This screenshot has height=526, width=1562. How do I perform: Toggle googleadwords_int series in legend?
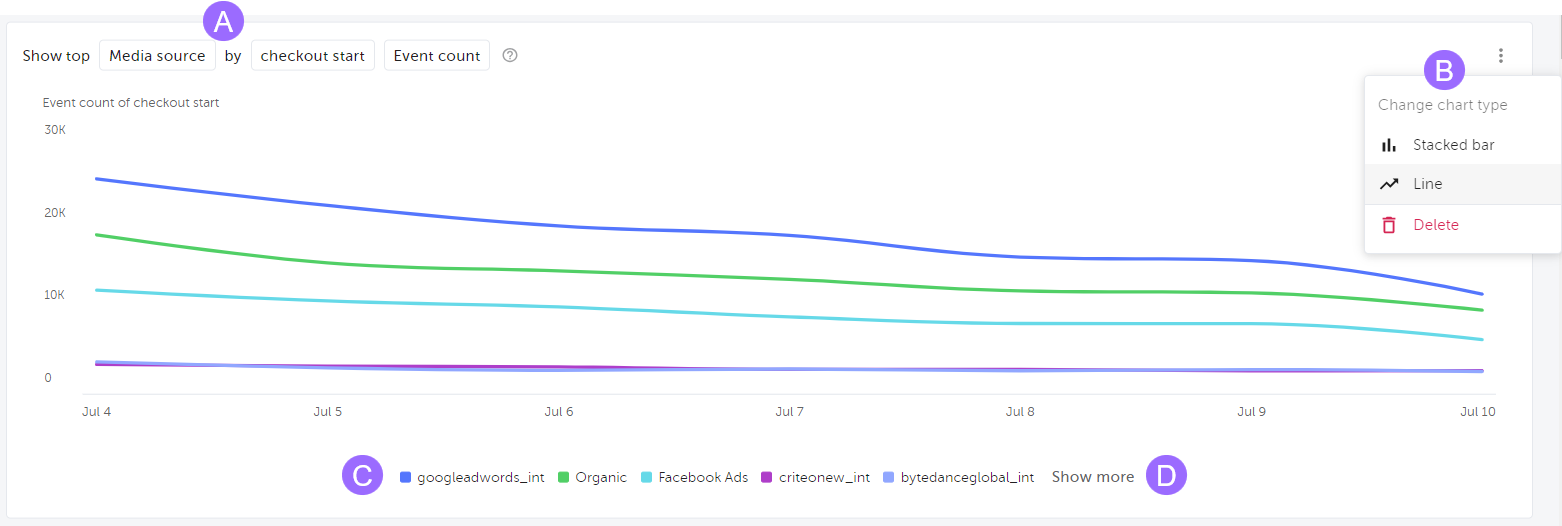point(480,478)
